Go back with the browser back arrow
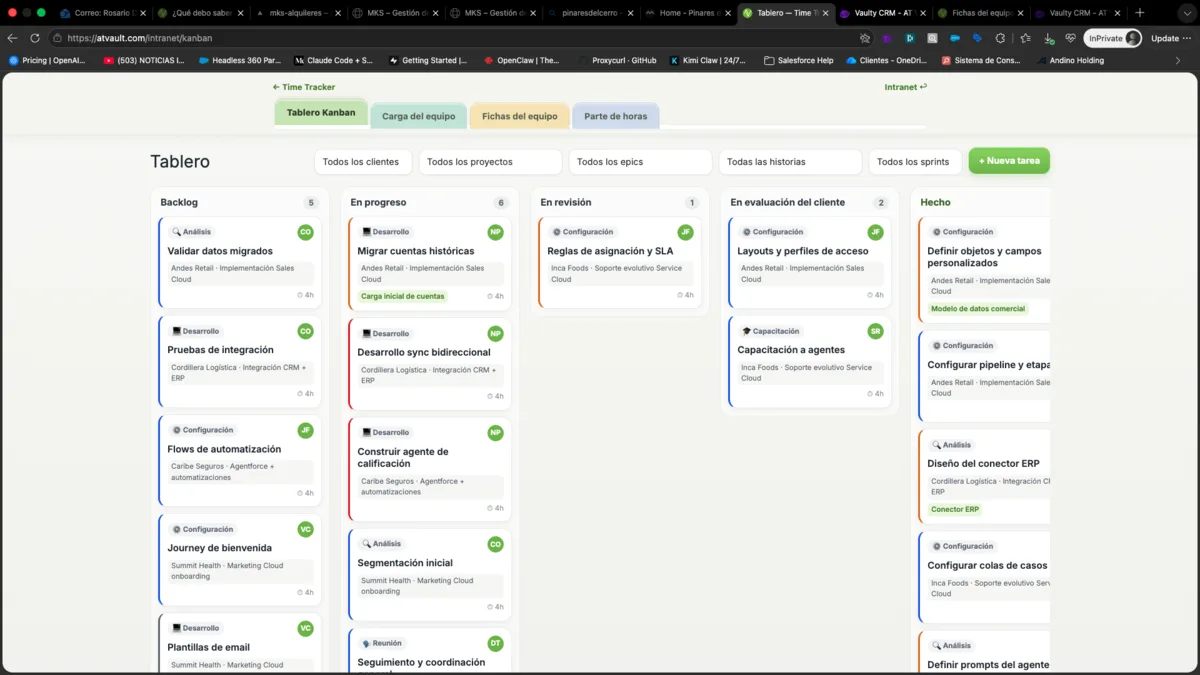This screenshot has width=1200, height=675. pos(12,38)
